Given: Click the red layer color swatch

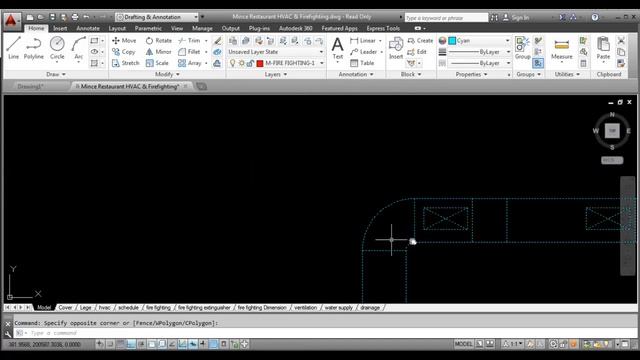Looking at the screenshot, I should point(260,63).
